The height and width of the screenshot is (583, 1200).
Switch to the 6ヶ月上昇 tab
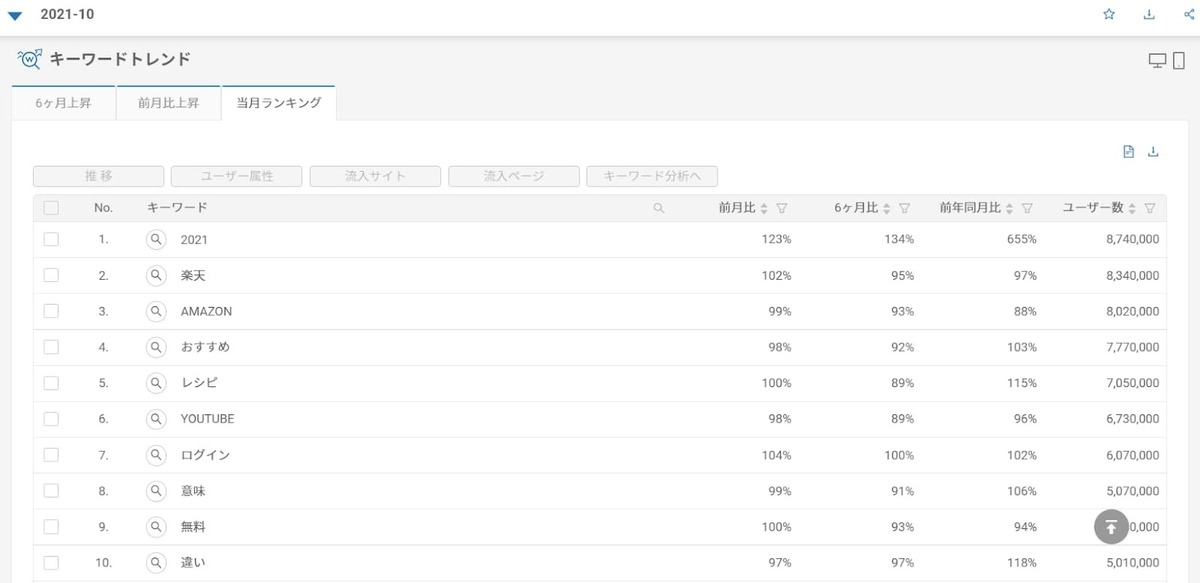click(x=63, y=103)
